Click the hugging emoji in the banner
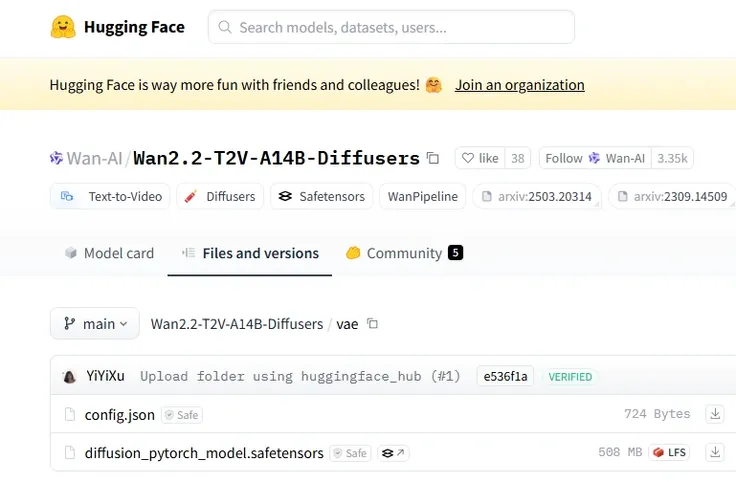 [x=434, y=85]
